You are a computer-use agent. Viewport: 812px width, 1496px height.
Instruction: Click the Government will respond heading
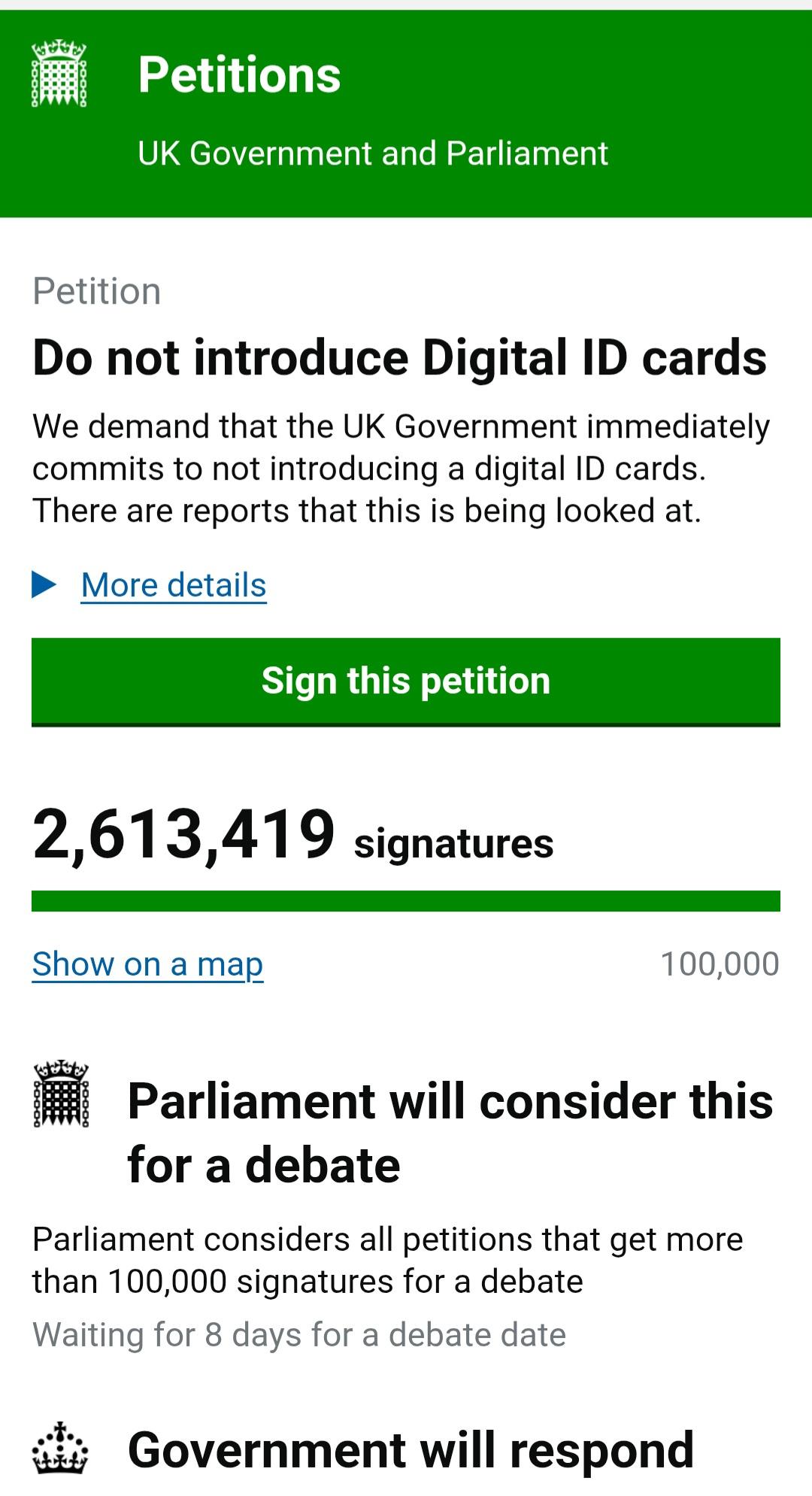point(411,1449)
